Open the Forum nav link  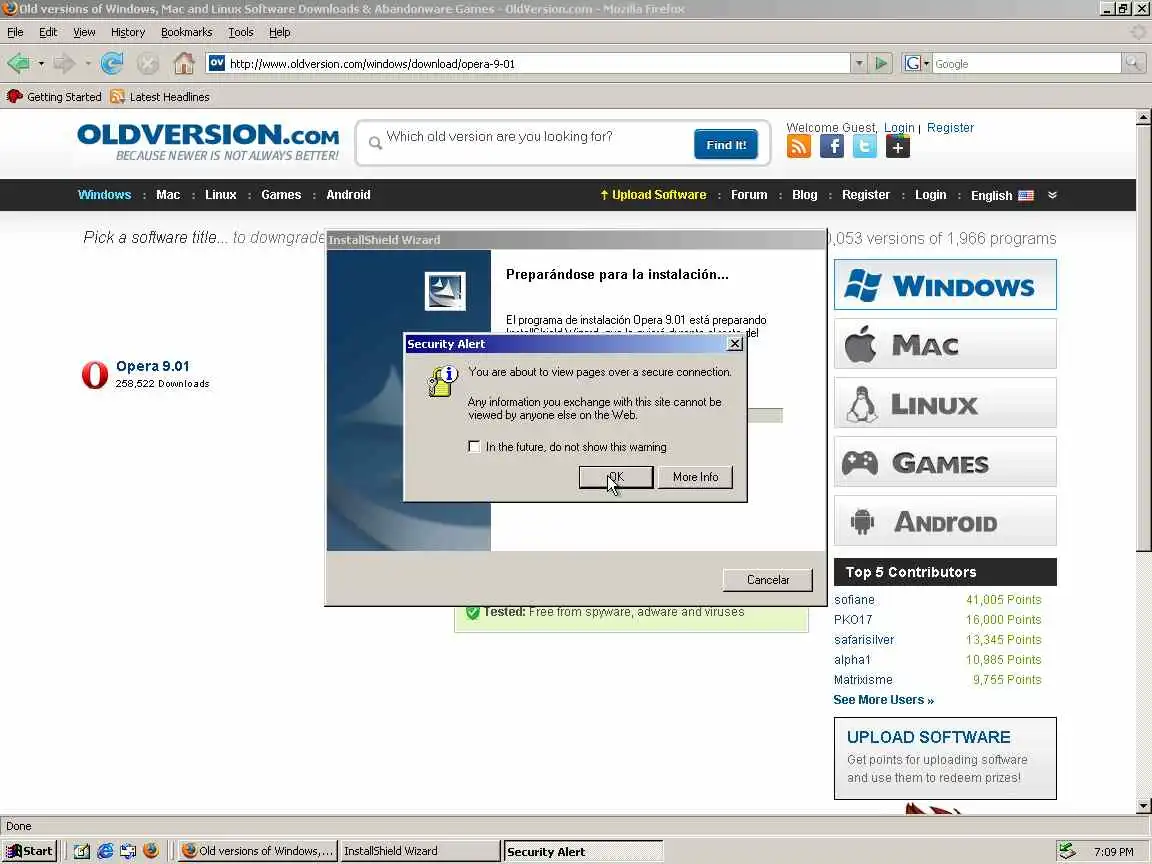pyautogui.click(x=749, y=195)
